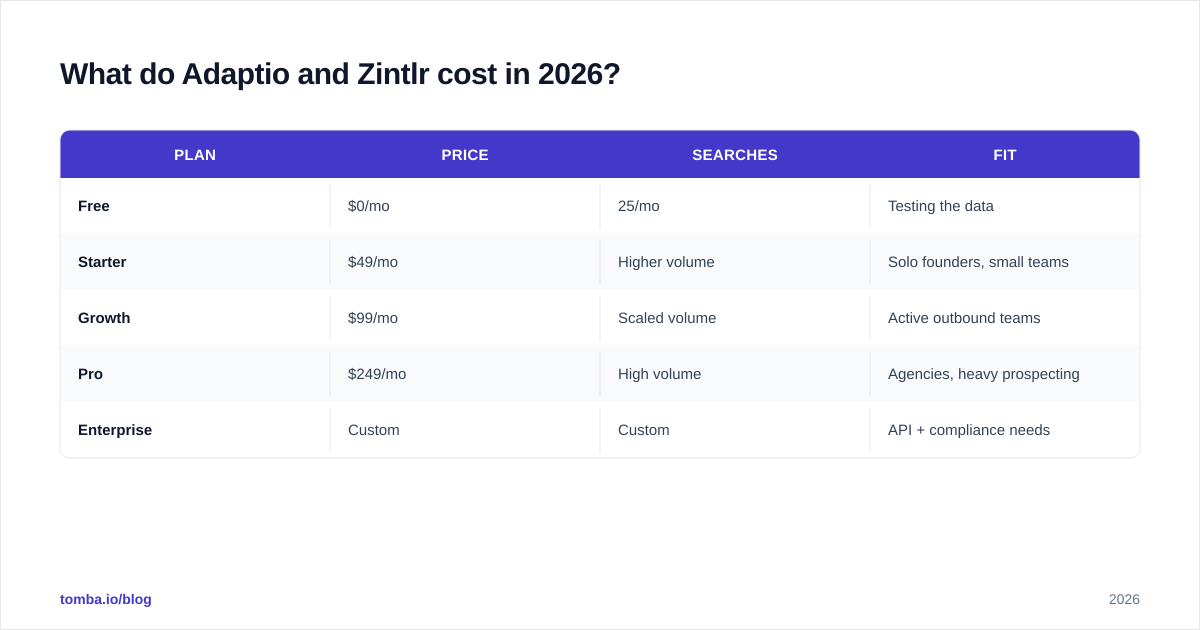Click the Active outbound teams cell
The height and width of the screenshot is (630, 1200).
point(1005,318)
